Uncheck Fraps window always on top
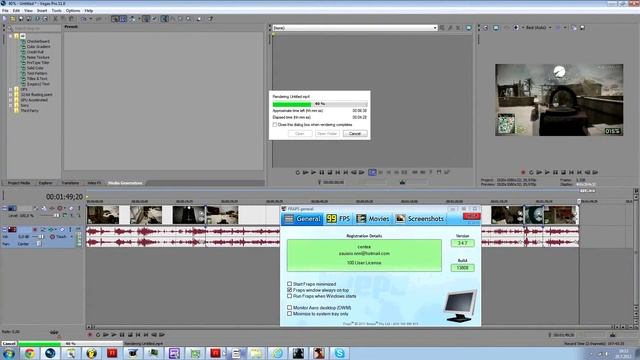This screenshot has height=360, width=640. (x=289, y=290)
